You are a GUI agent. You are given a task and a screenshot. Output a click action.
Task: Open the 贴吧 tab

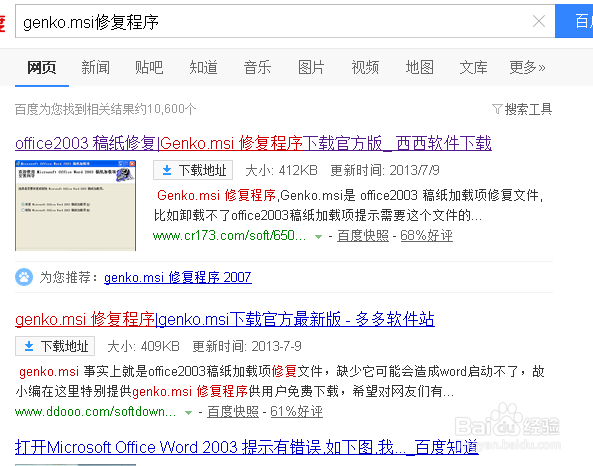(149, 68)
